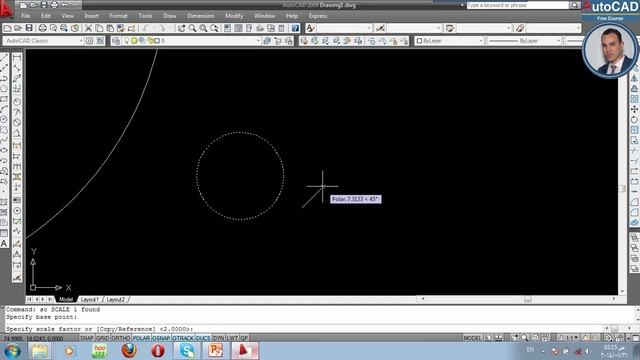Click the blue Help question mark icon
This screenshot has width=640, height=360.
click(x=295, y=28)
